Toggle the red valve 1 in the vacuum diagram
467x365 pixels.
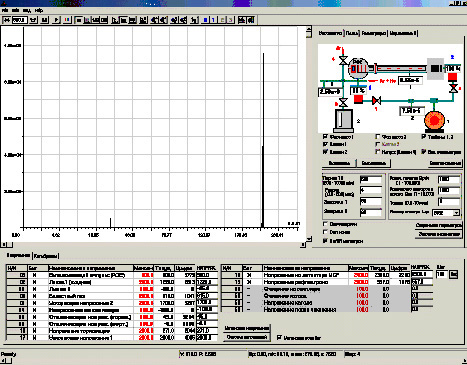(376, 100)
